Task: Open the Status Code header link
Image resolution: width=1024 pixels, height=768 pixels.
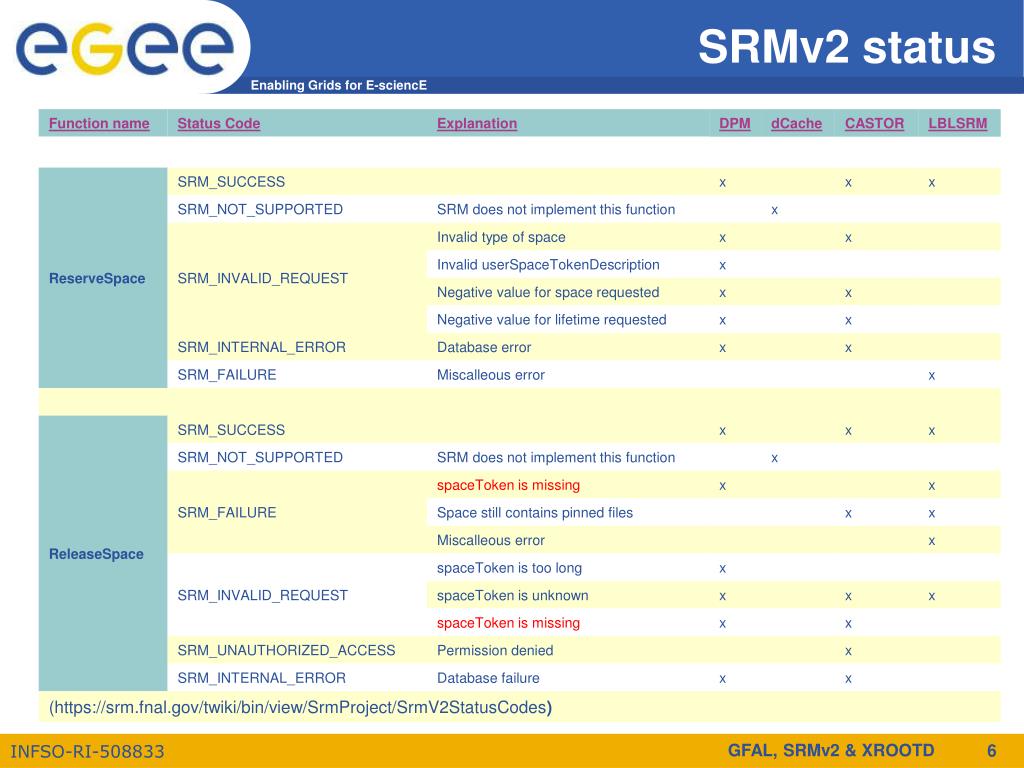Action: point(218,123)
